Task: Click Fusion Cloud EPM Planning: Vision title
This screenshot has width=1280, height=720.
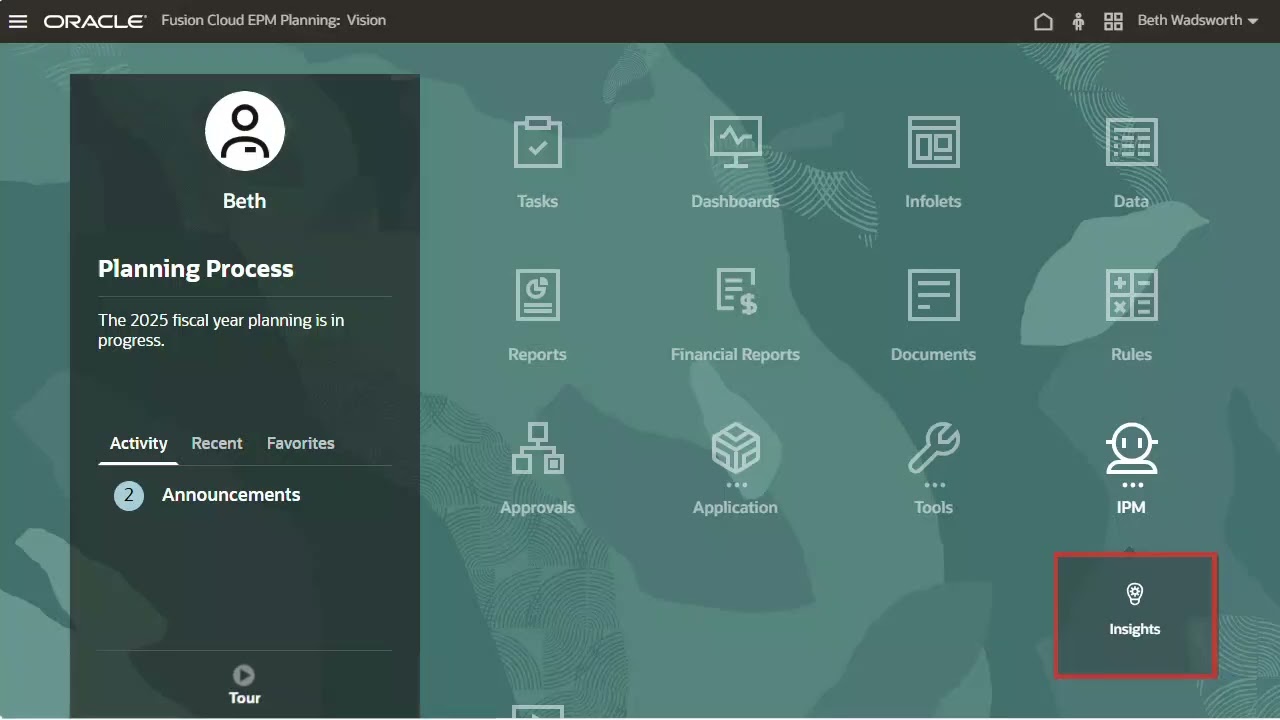Action: (x=273, y=20)
